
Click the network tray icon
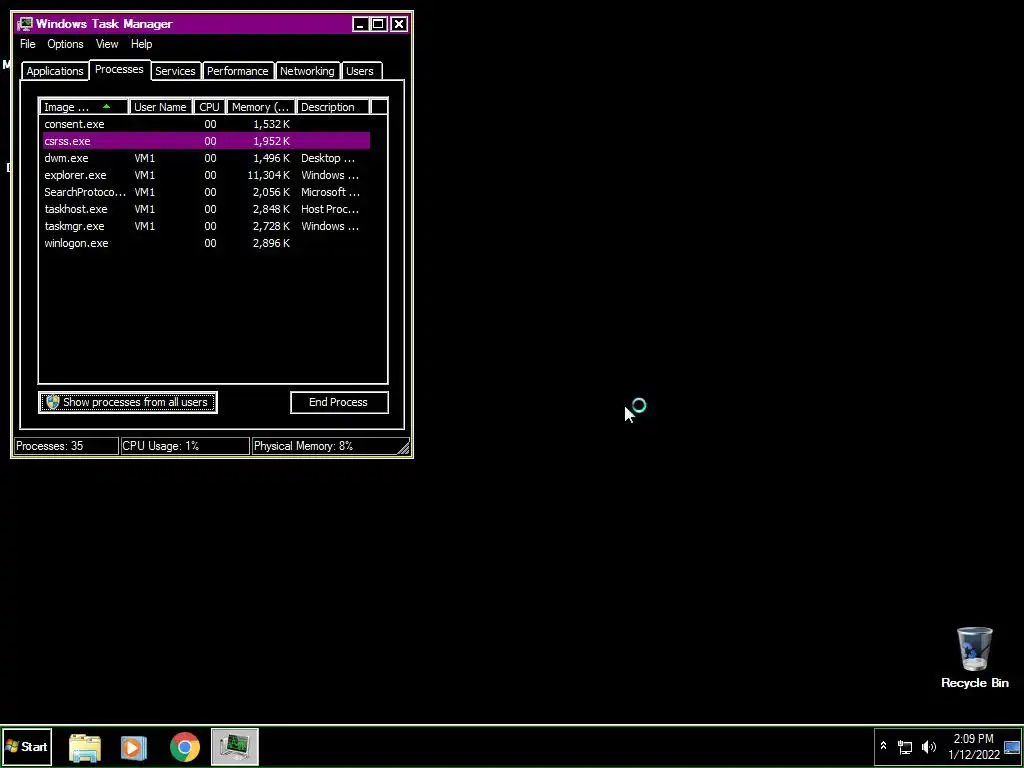(x=905, y=746)
